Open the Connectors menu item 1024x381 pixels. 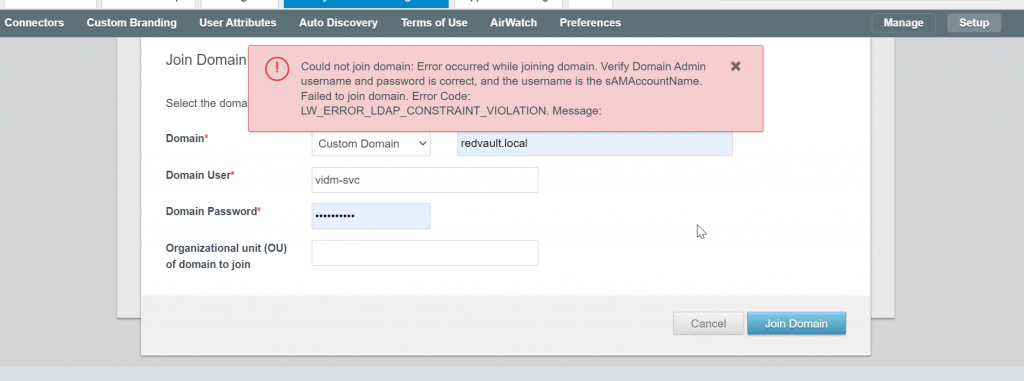34,23
